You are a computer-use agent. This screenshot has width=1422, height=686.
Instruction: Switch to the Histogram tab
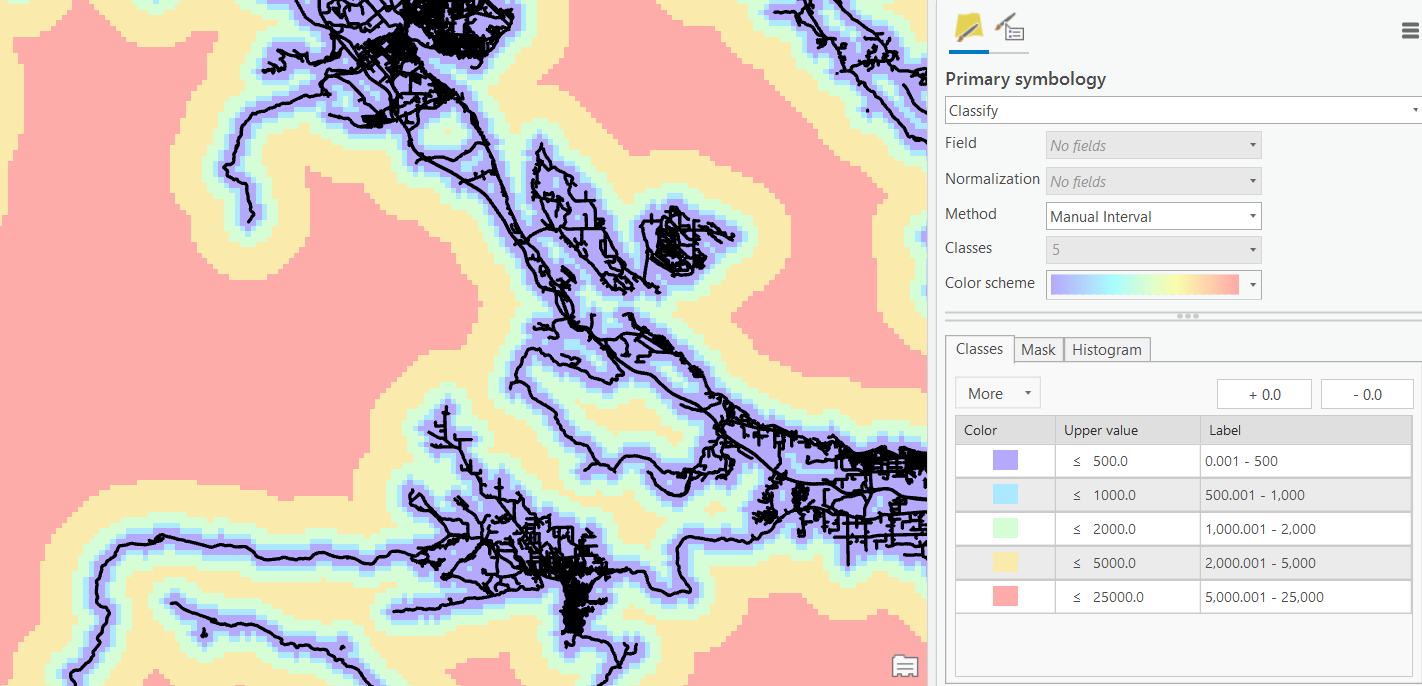1106,349
